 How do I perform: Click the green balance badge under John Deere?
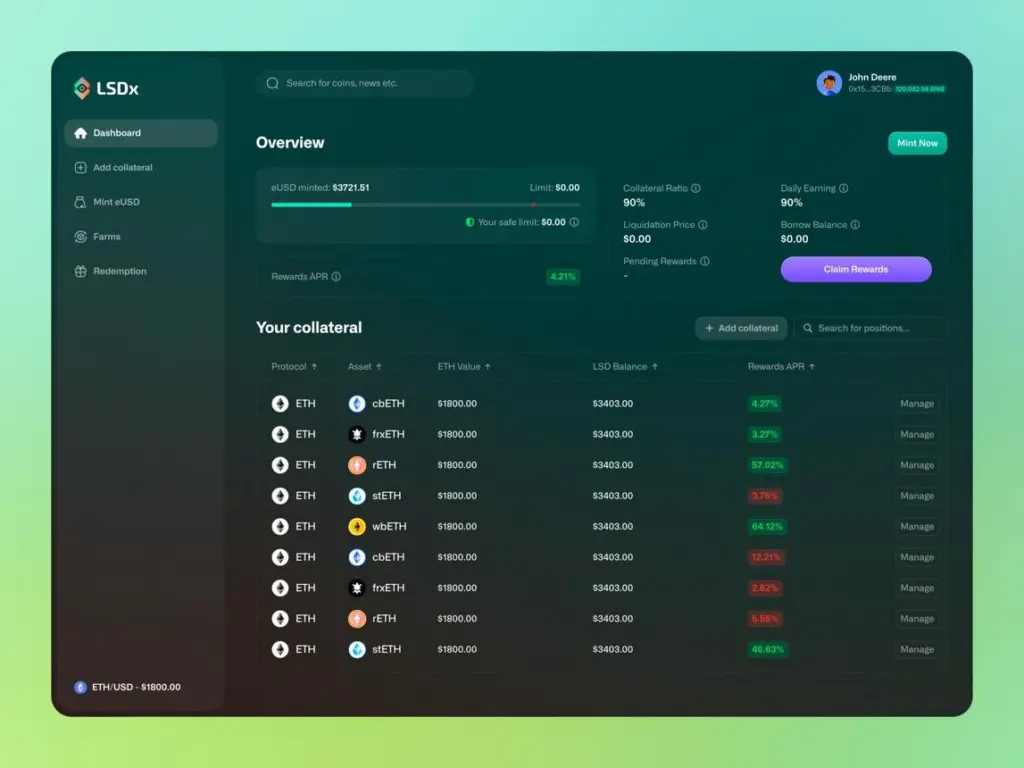[x=920, y=89]
